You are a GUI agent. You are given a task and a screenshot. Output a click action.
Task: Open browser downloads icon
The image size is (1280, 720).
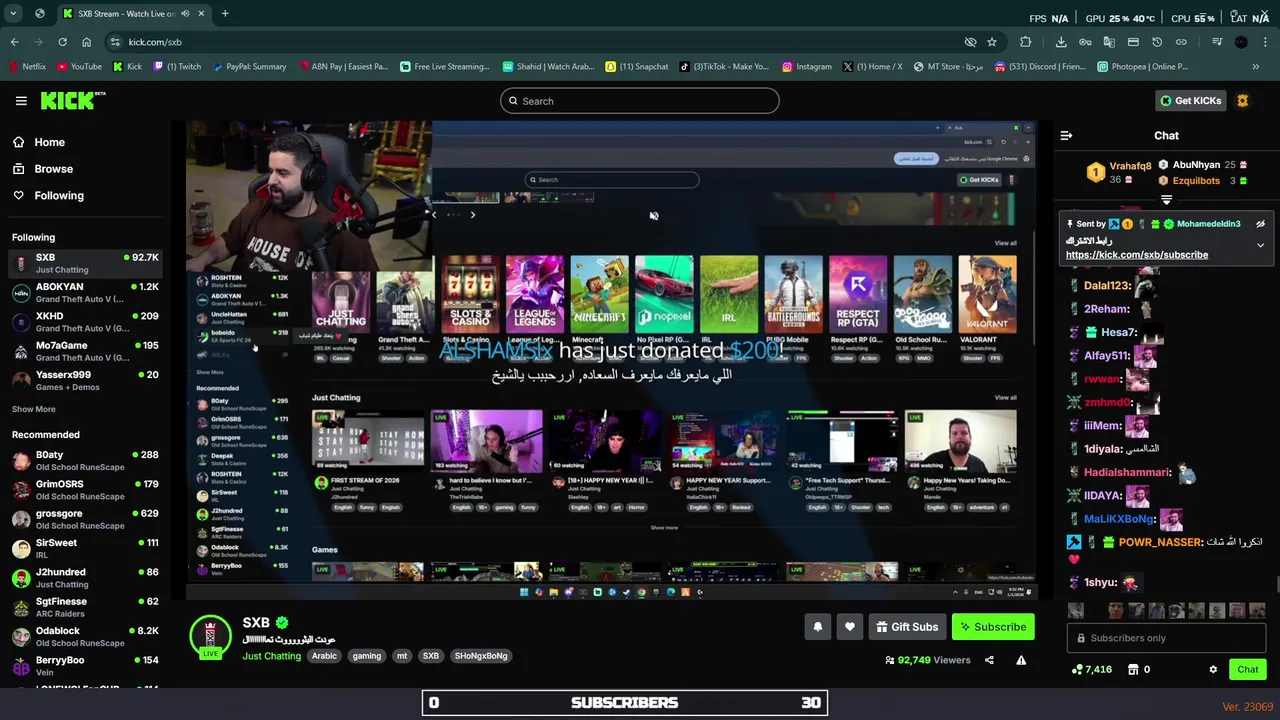[1061, 42]
